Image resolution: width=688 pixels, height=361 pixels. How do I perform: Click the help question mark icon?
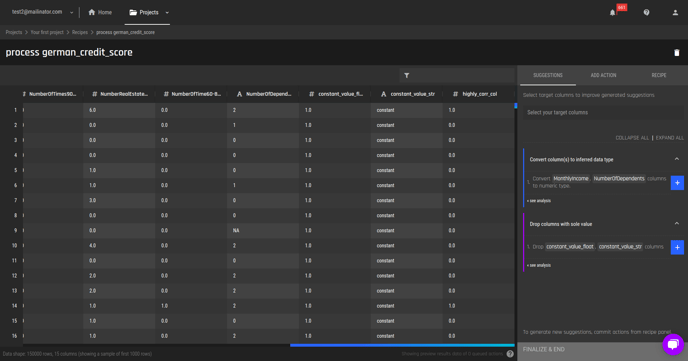pyautogui.click(x=646, y=12)
